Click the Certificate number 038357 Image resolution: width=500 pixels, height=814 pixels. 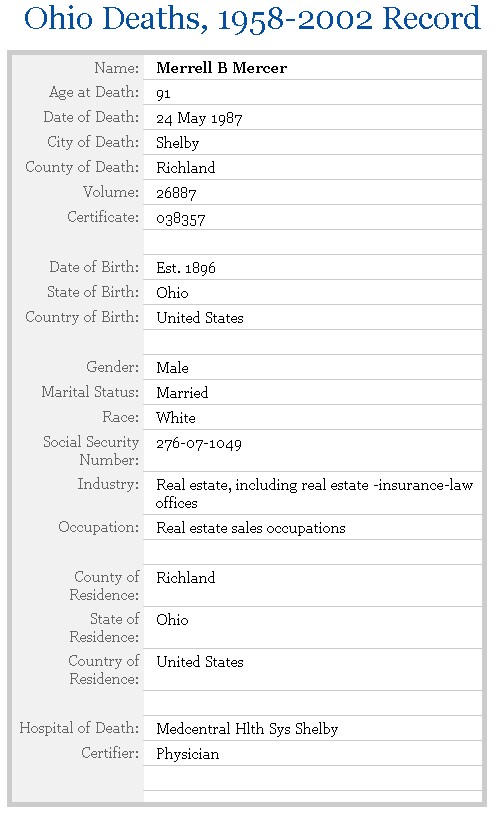click(181, 219)
